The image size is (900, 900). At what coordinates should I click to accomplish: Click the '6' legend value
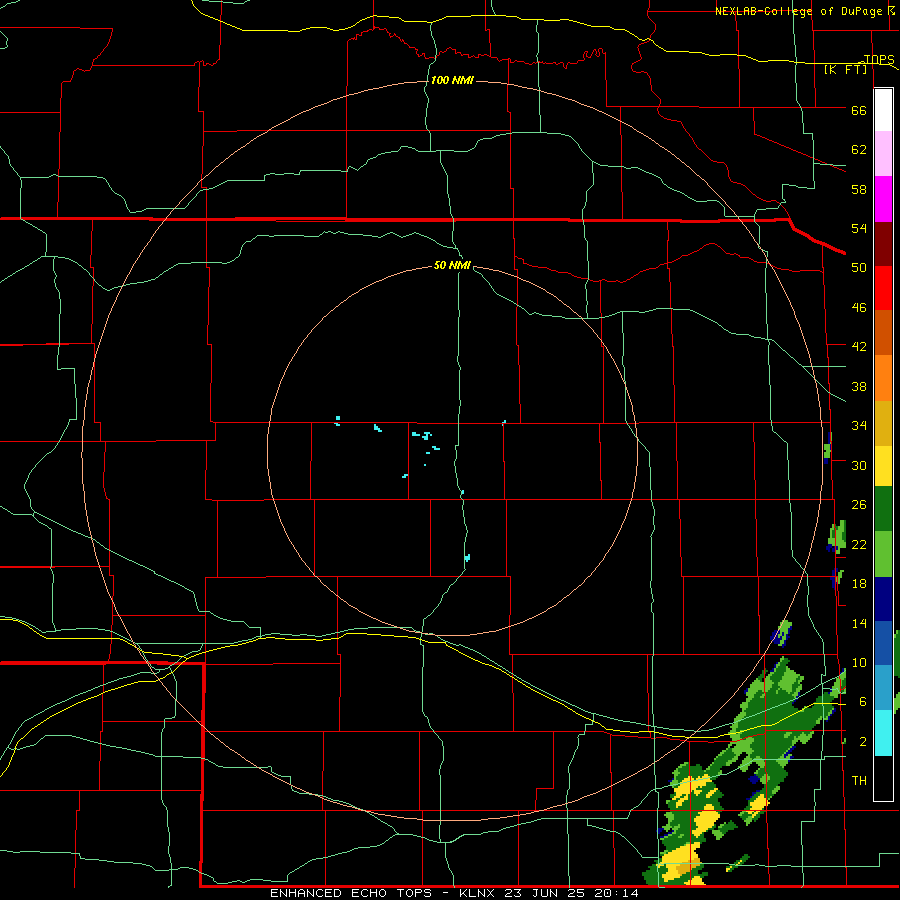862,702
